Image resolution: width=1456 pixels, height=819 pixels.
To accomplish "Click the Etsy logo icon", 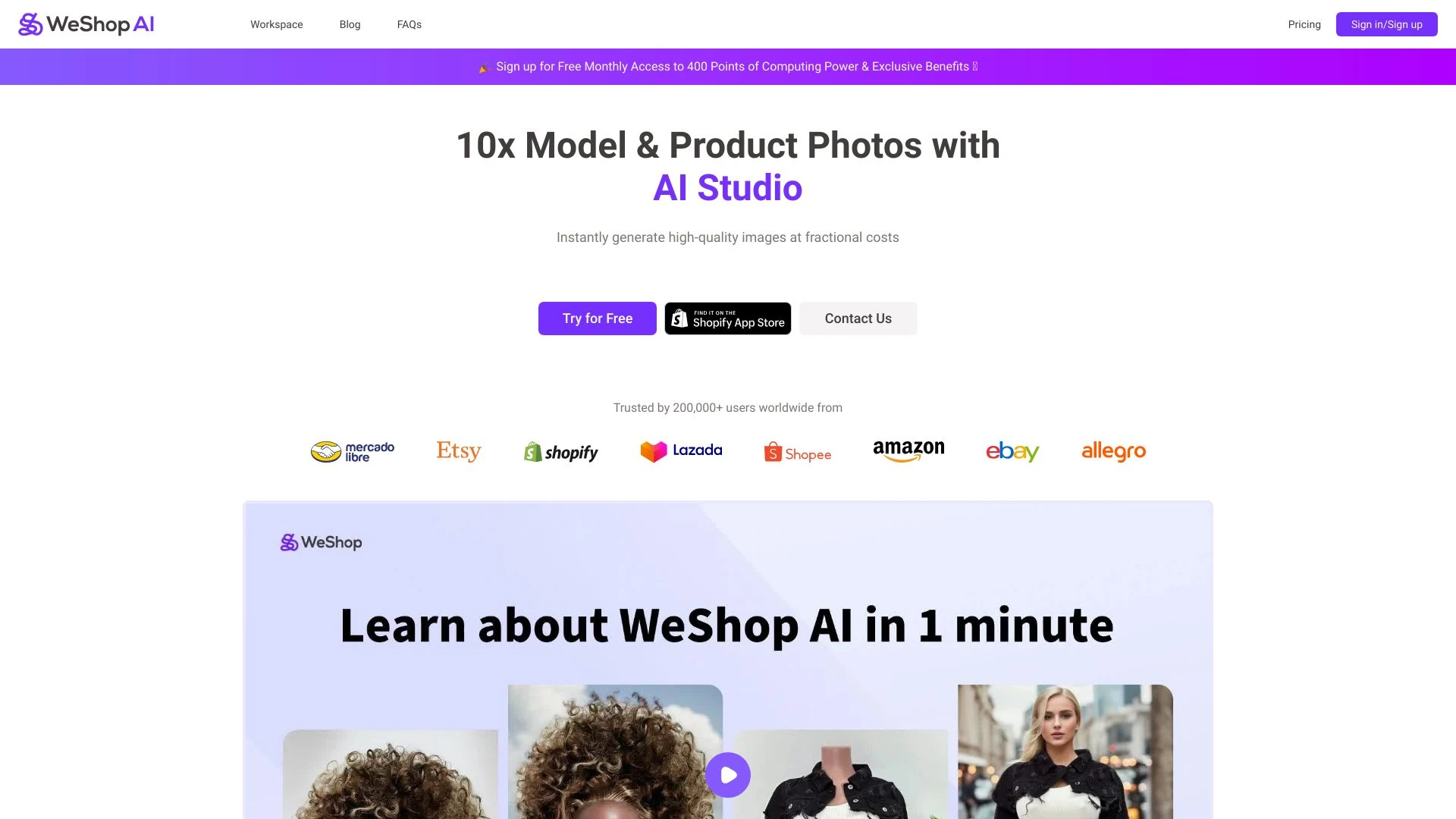I will [459, 451].
